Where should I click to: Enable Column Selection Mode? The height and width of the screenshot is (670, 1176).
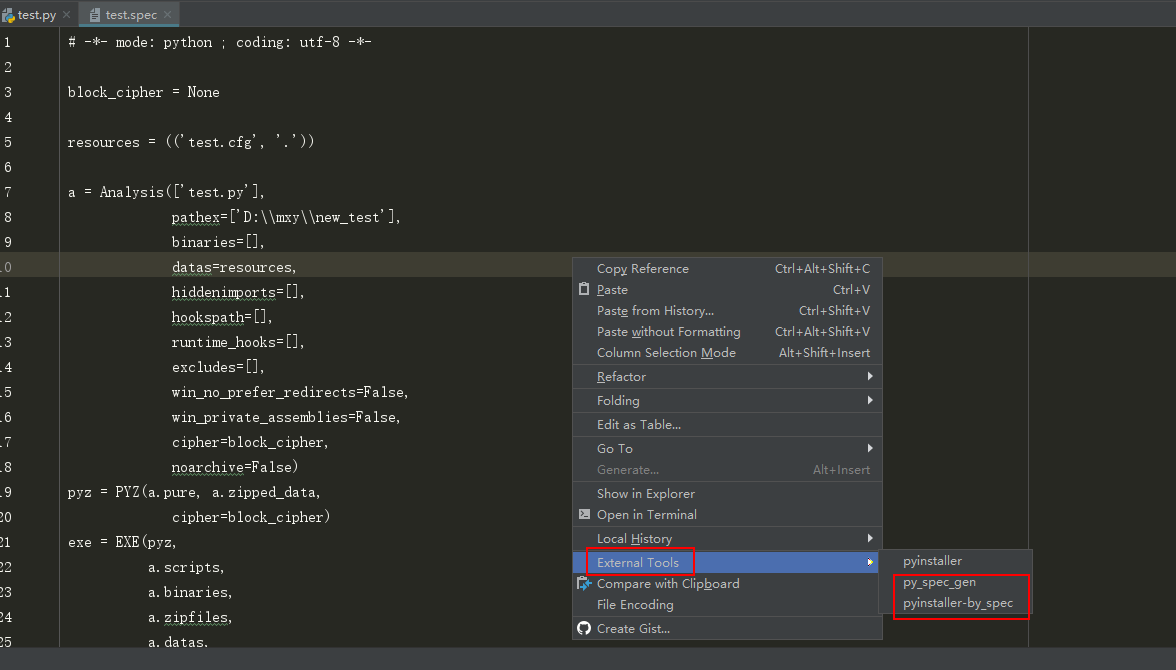click(666, 352)
